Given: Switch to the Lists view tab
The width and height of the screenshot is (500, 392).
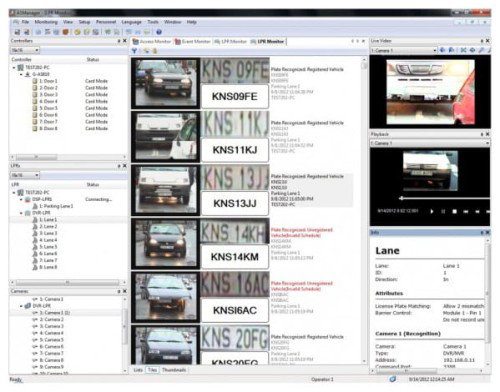Looking at the screenshot, I should coord(138,370).
